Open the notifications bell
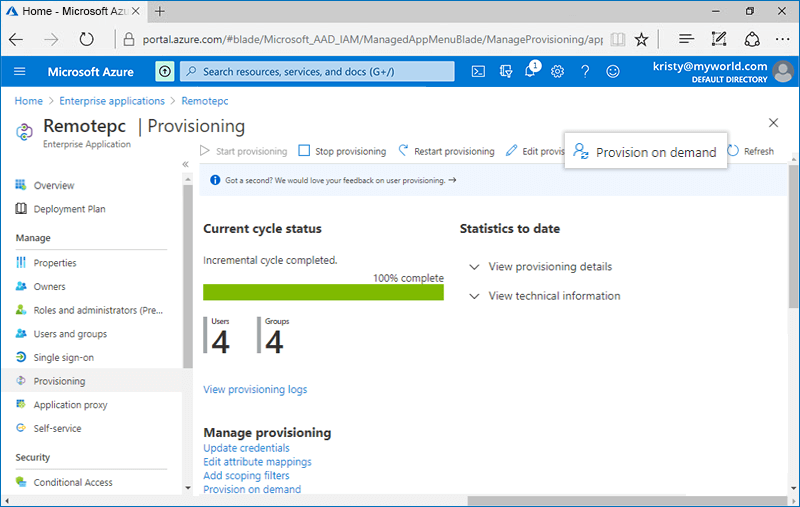The height and width of the screenshot is (507, 800). click(531, 72)
